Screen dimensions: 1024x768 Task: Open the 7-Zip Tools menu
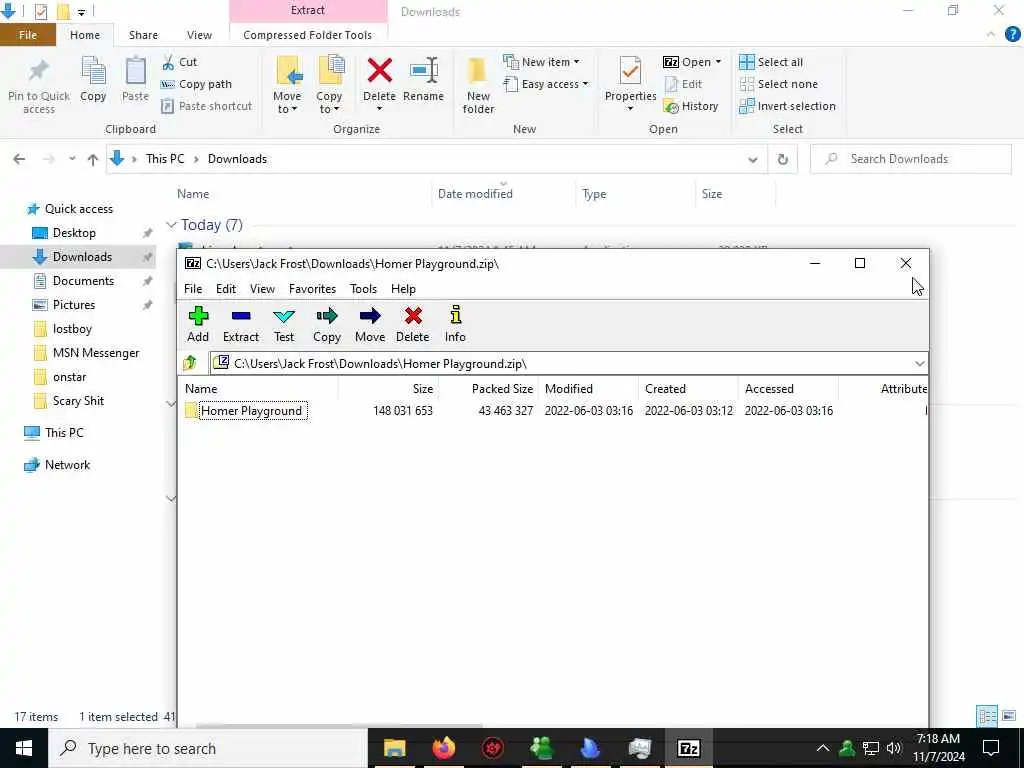pos(363,289)
